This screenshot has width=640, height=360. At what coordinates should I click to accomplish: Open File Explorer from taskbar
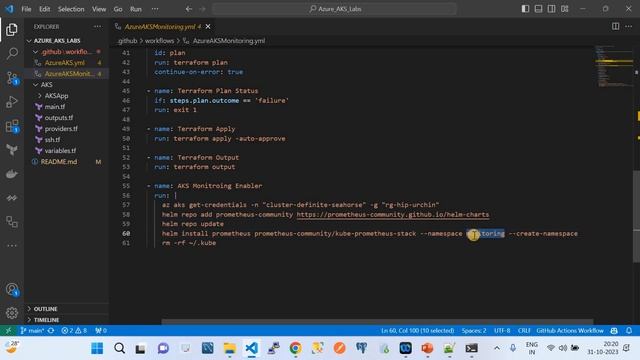(229, 348)
